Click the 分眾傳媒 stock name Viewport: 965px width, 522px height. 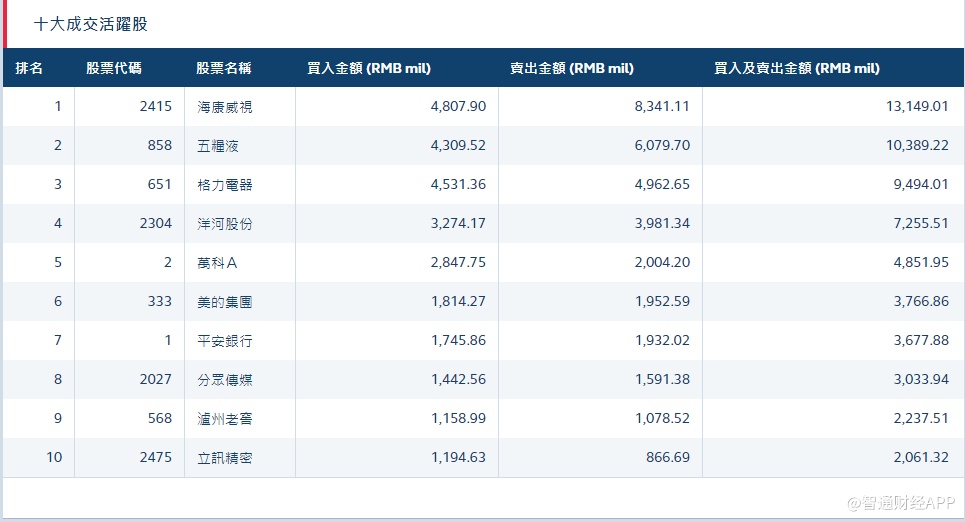225,379
